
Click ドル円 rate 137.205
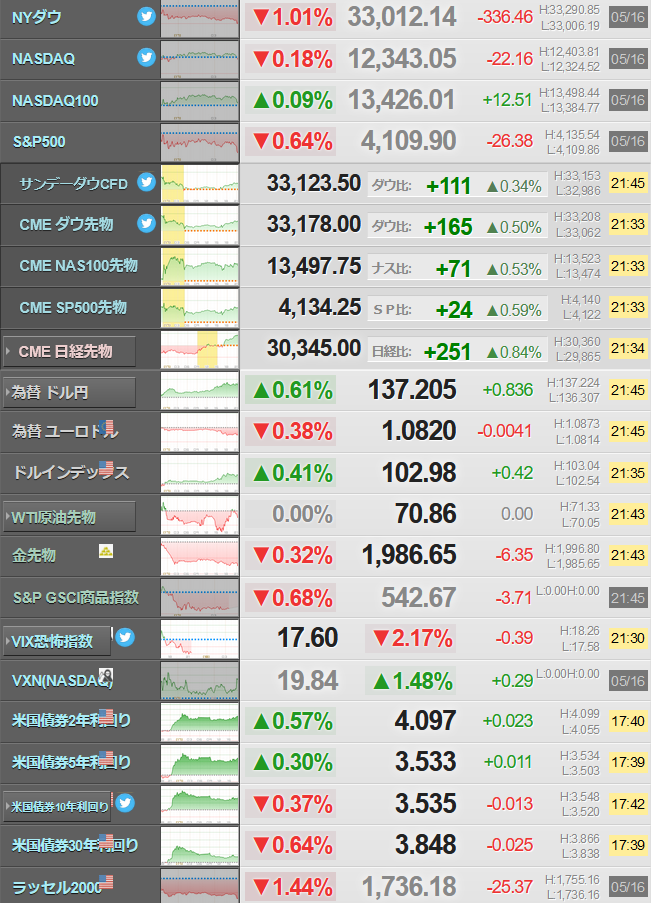coord(412,390)
